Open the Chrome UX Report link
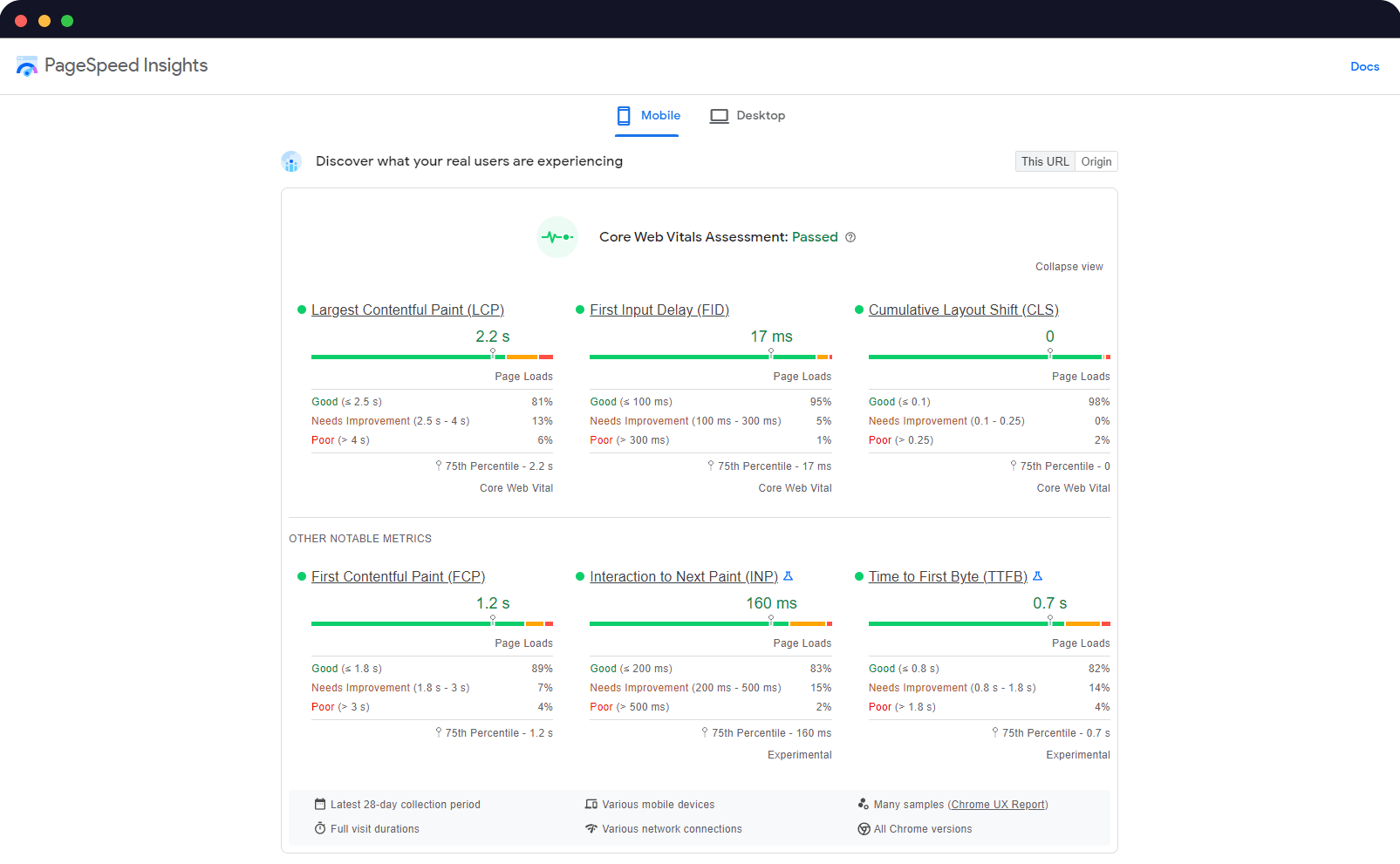 click(998, 805)
